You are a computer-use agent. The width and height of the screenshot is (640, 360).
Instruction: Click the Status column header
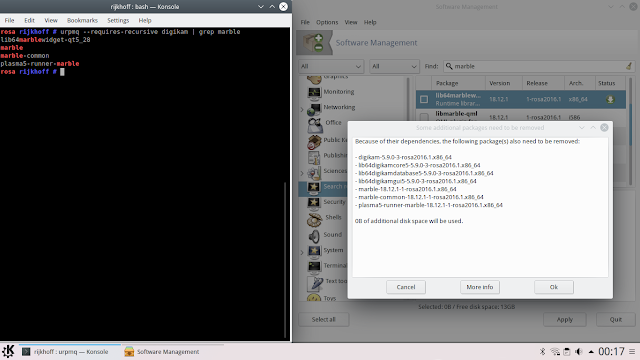[x=610, y=83]
